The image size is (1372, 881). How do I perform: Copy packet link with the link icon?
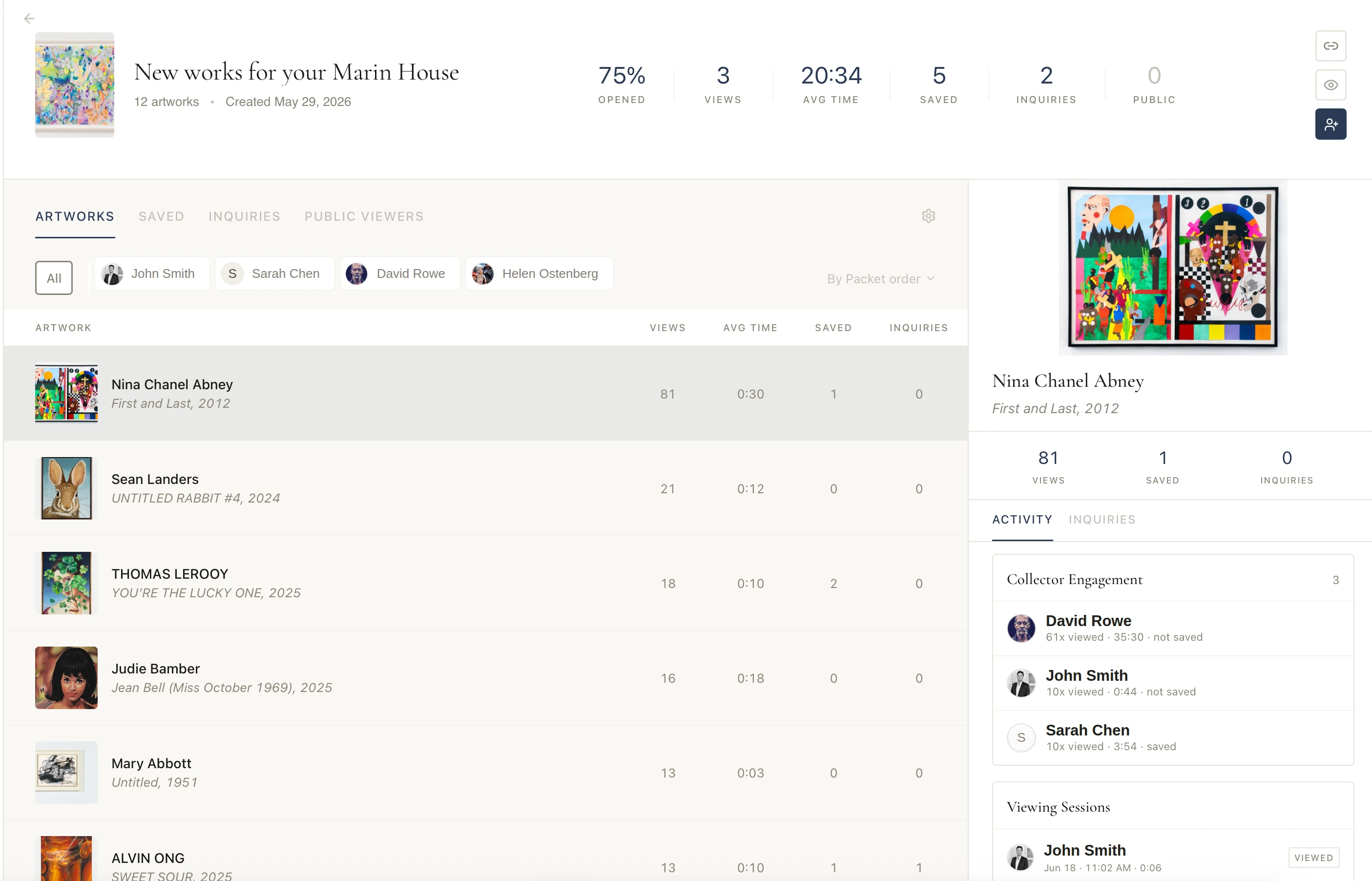[1330, 46]
